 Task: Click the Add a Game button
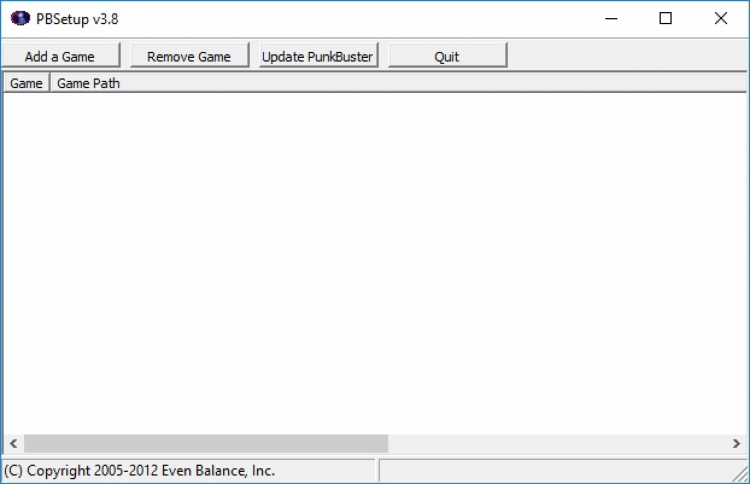tap(60, 55)
